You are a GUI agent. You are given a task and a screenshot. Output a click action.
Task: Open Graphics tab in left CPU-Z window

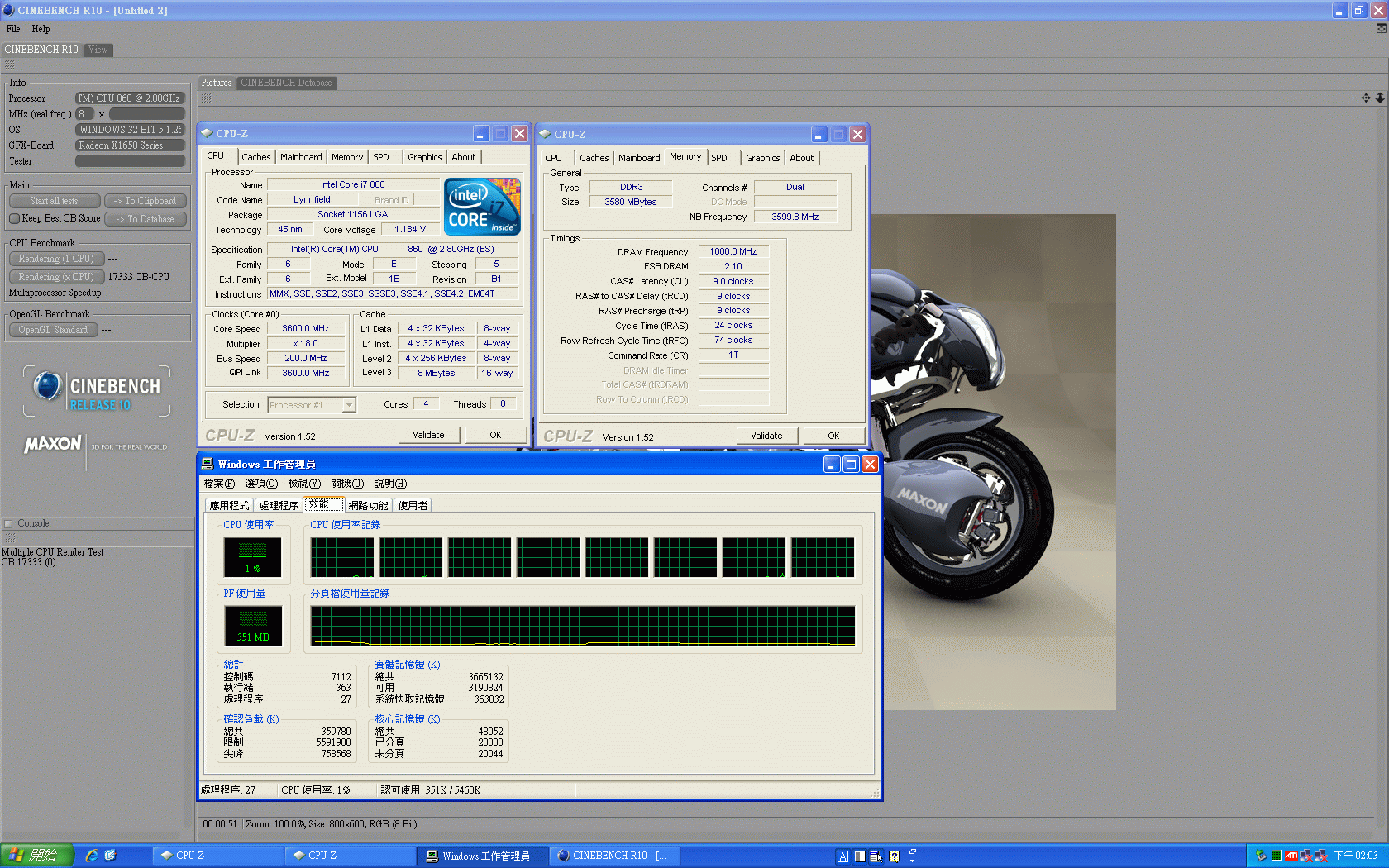click(425, 157)
